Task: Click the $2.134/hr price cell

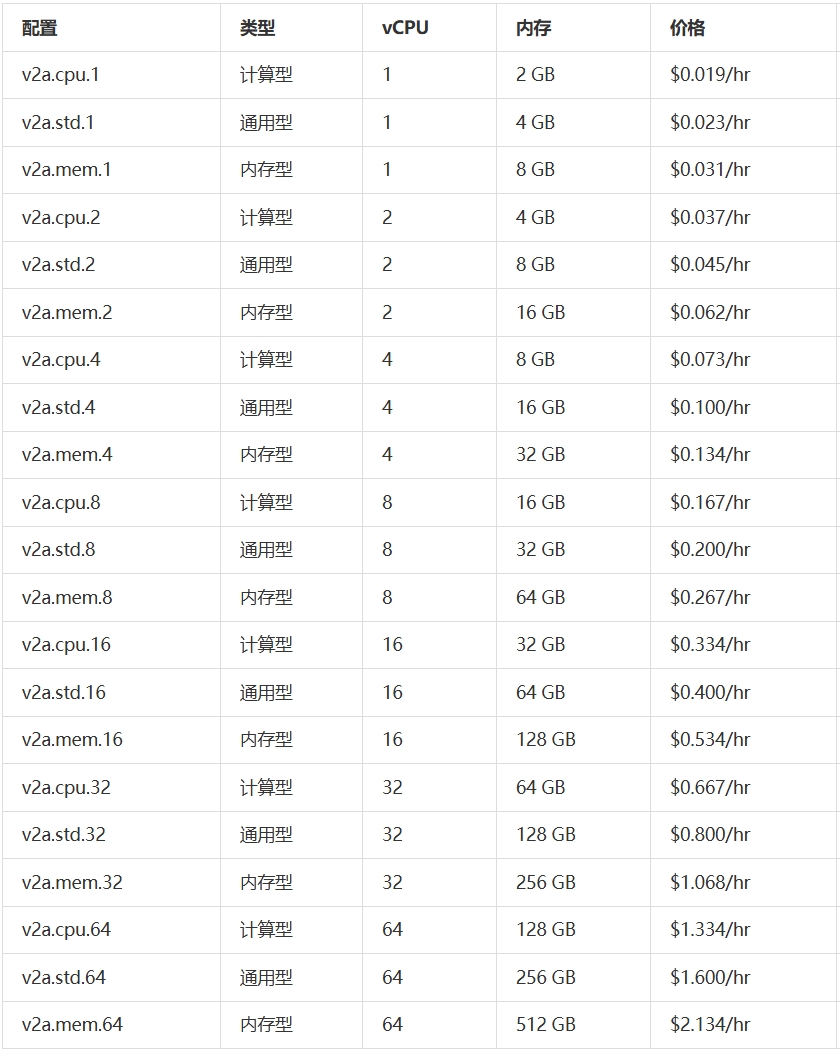Action: click(710, 1025)
